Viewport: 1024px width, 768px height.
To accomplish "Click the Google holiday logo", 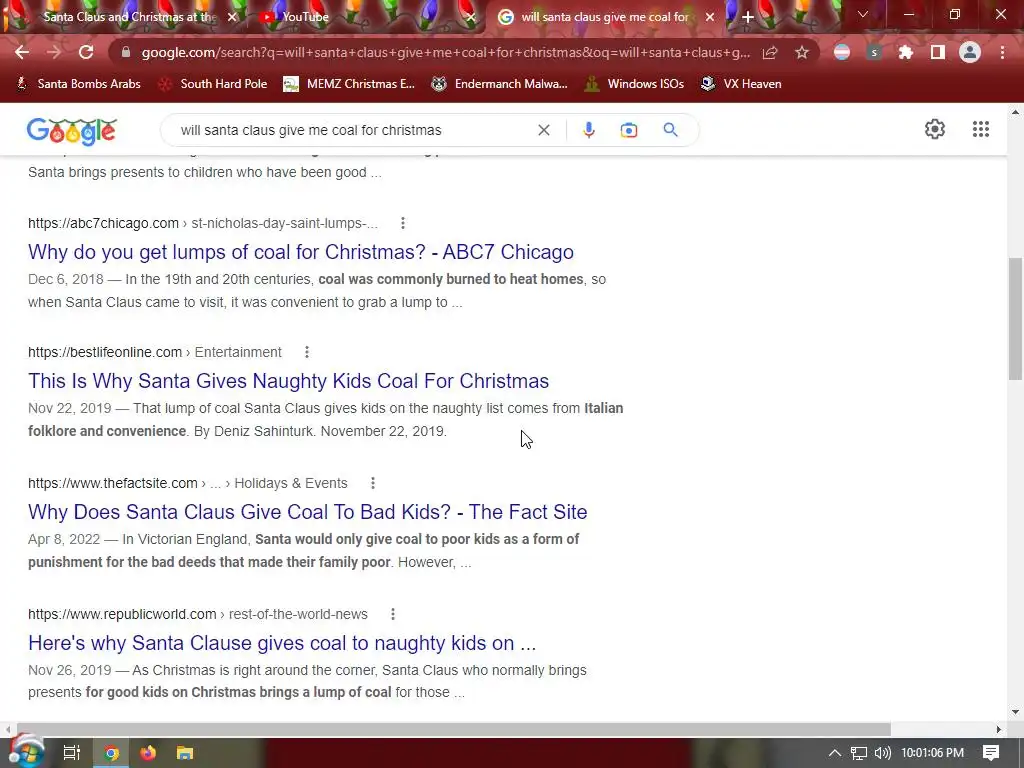I will pyautogui.click(x=72, y=131).
